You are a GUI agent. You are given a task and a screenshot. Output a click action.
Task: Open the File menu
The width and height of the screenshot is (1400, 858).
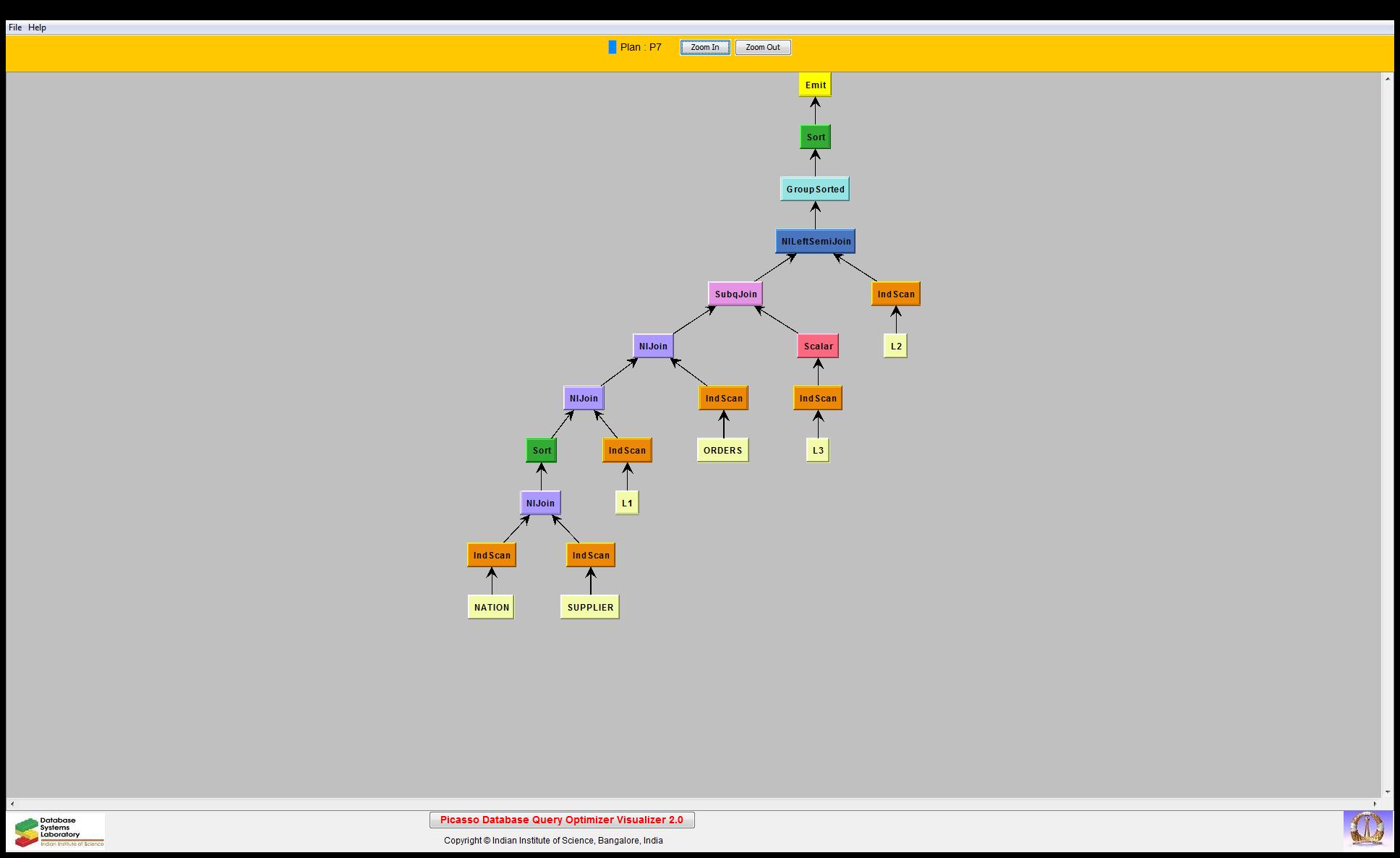point(15,27)
